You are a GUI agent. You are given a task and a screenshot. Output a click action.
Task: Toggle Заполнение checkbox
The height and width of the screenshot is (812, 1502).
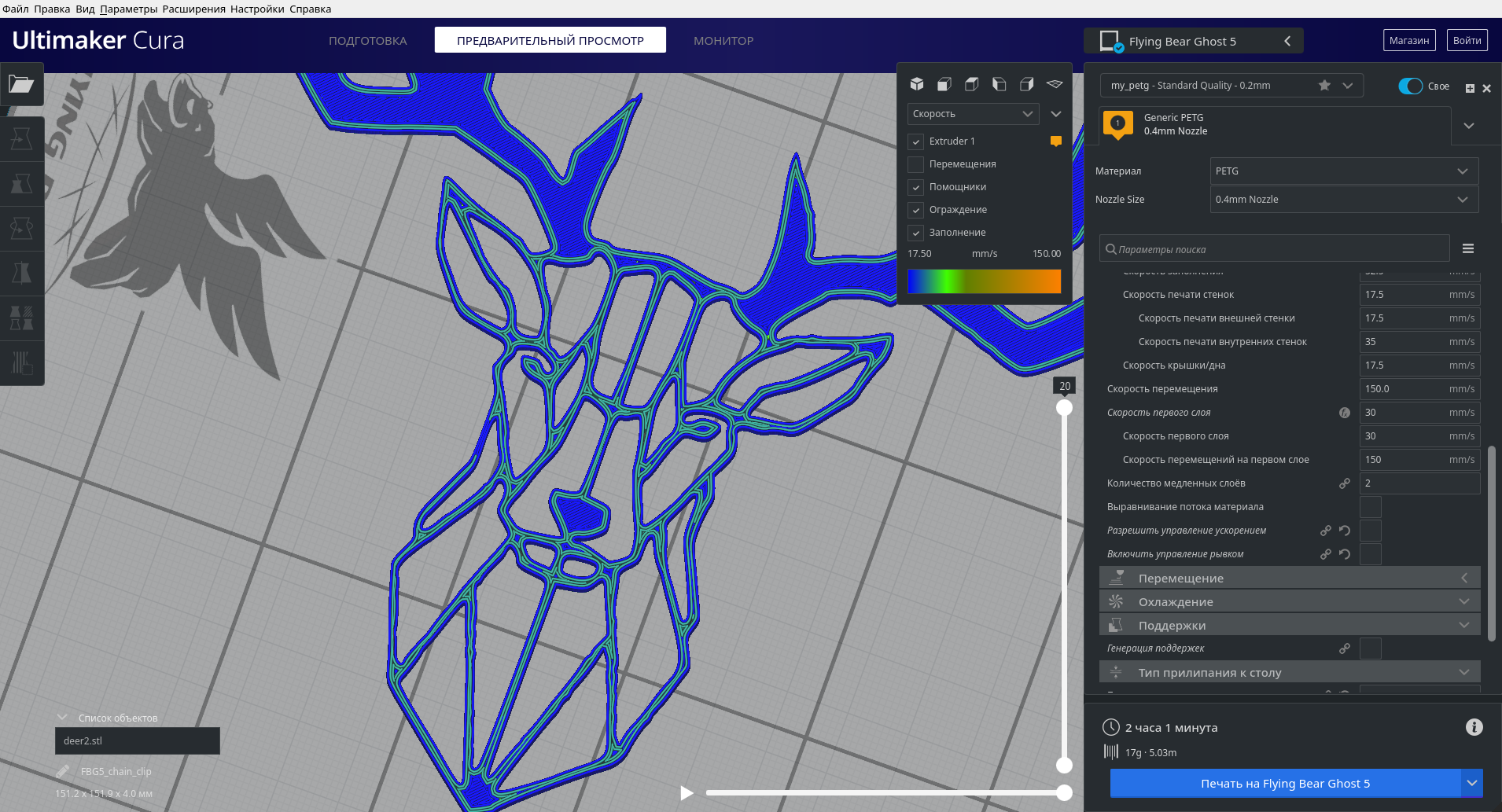915,233
